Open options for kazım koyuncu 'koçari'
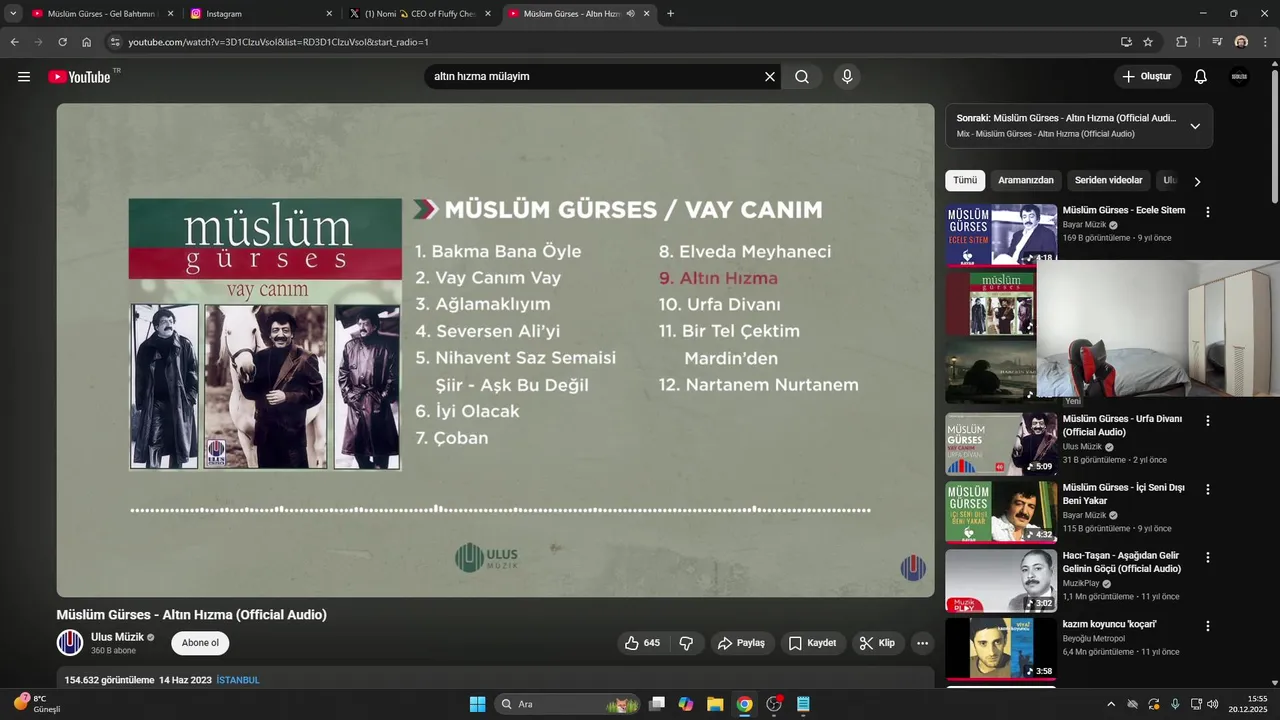This screenshot has height=720, width=1280. (x=1208, y=626)
